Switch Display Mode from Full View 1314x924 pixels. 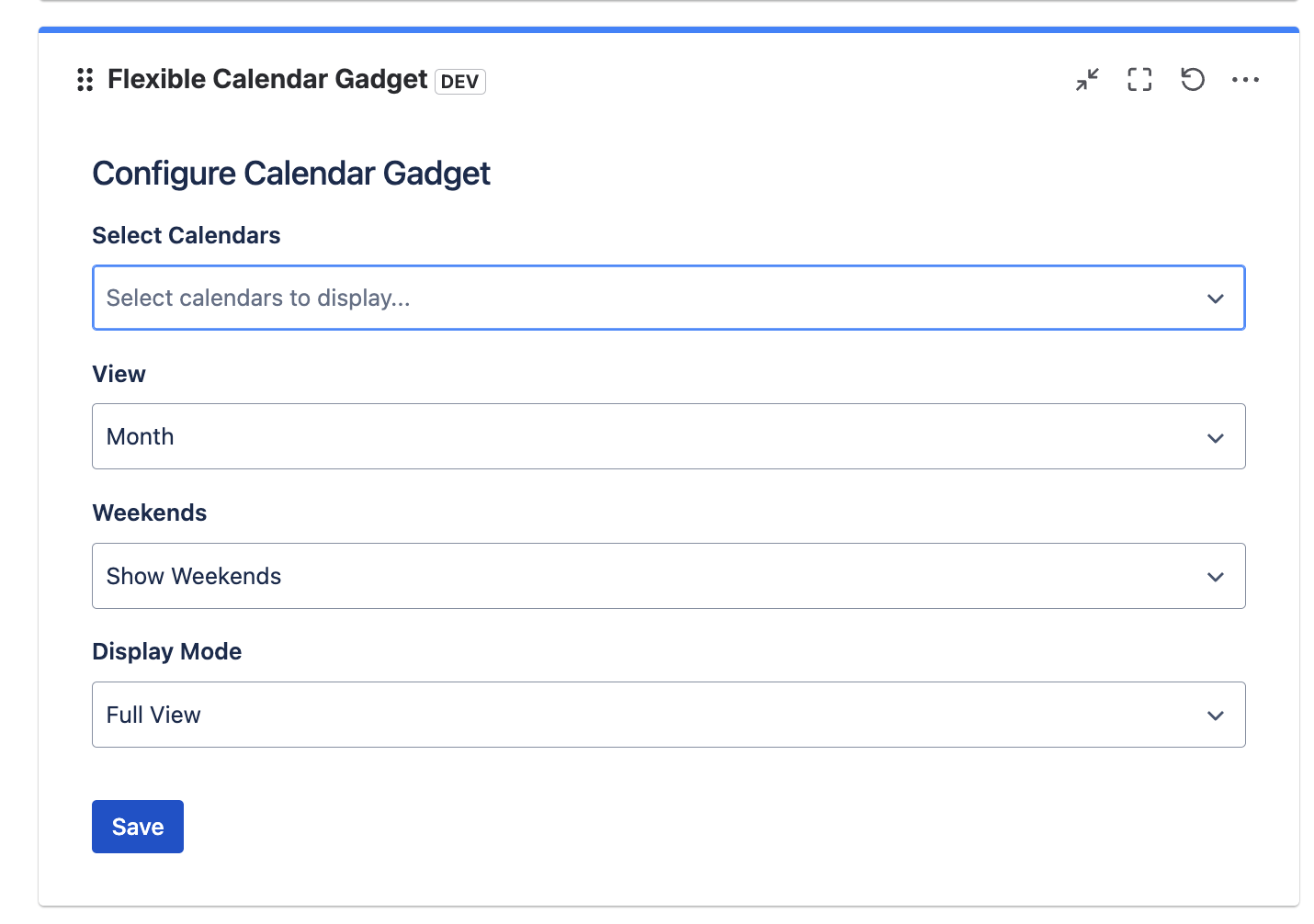669,715
